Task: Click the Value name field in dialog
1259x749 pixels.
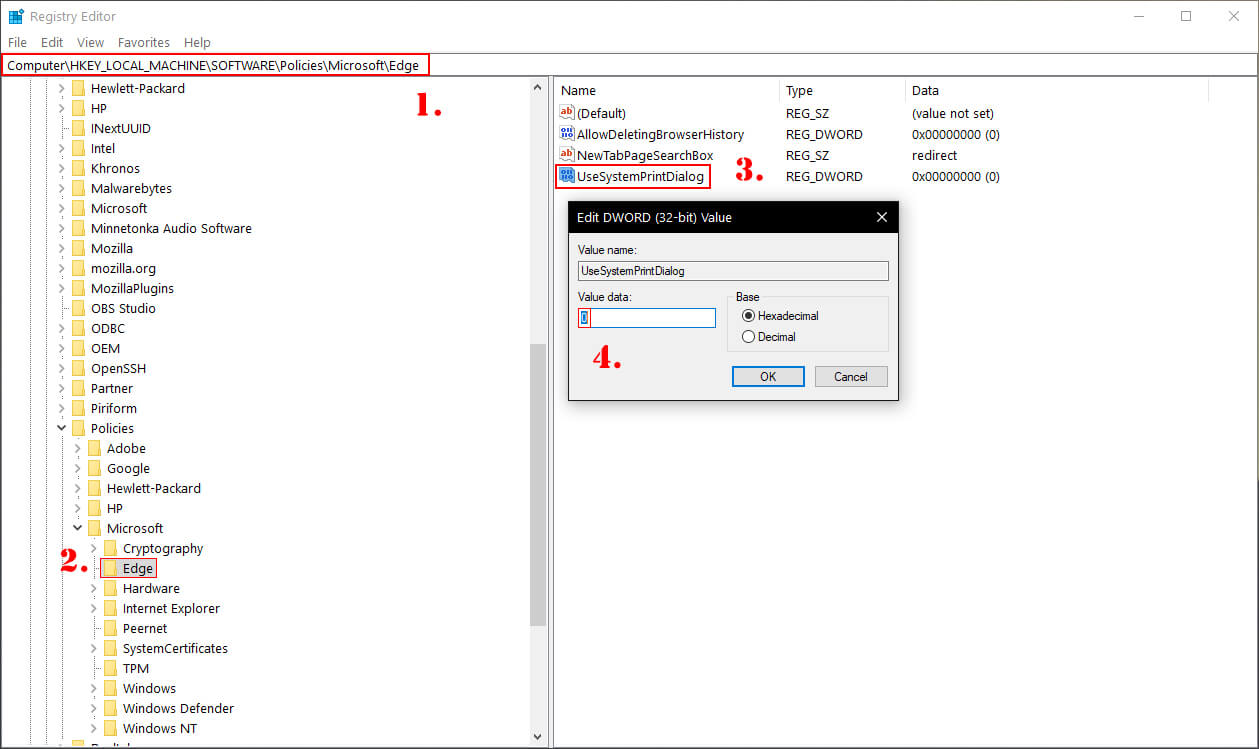Action: coord(733,270)
